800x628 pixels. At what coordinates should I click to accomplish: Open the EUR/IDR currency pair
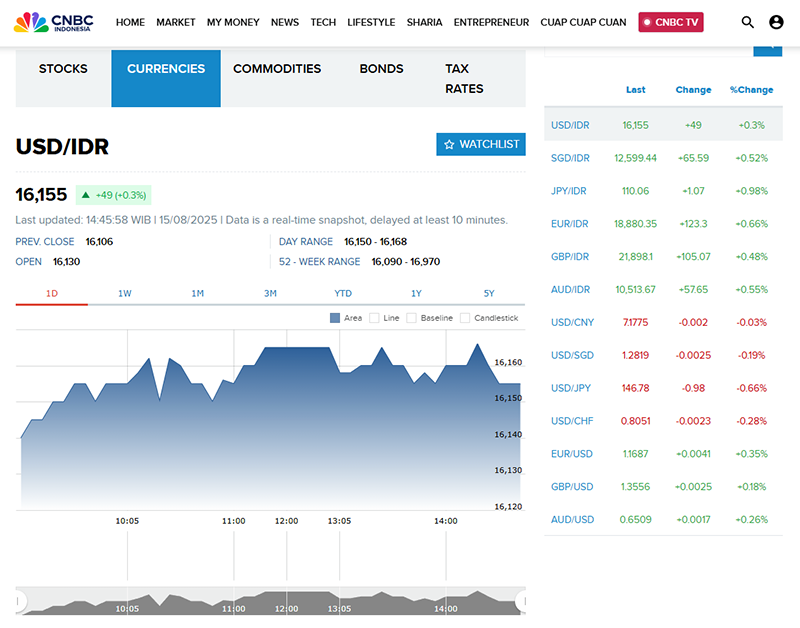click(570, 223)
